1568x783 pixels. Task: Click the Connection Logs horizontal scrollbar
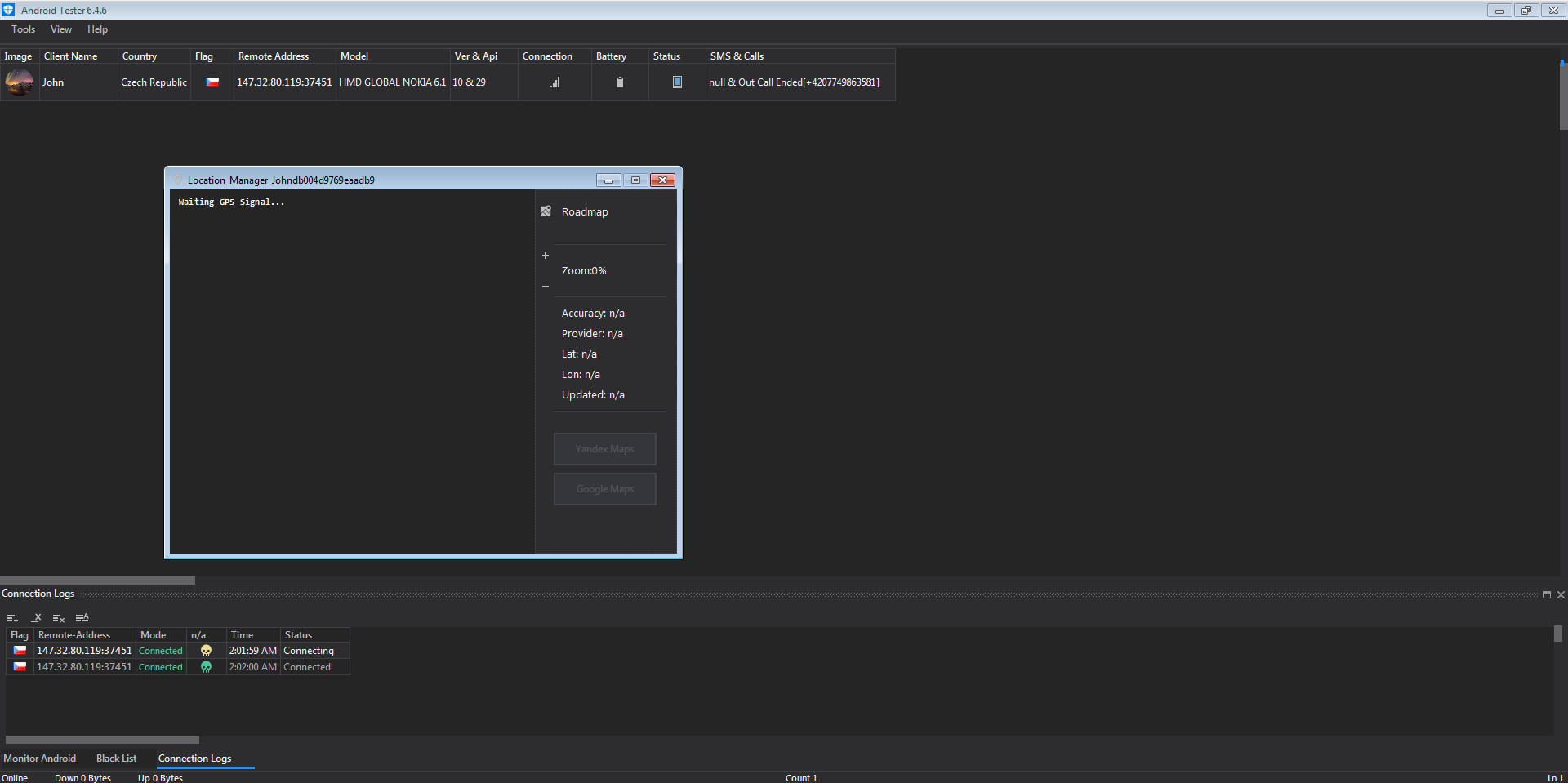point(102,740)
